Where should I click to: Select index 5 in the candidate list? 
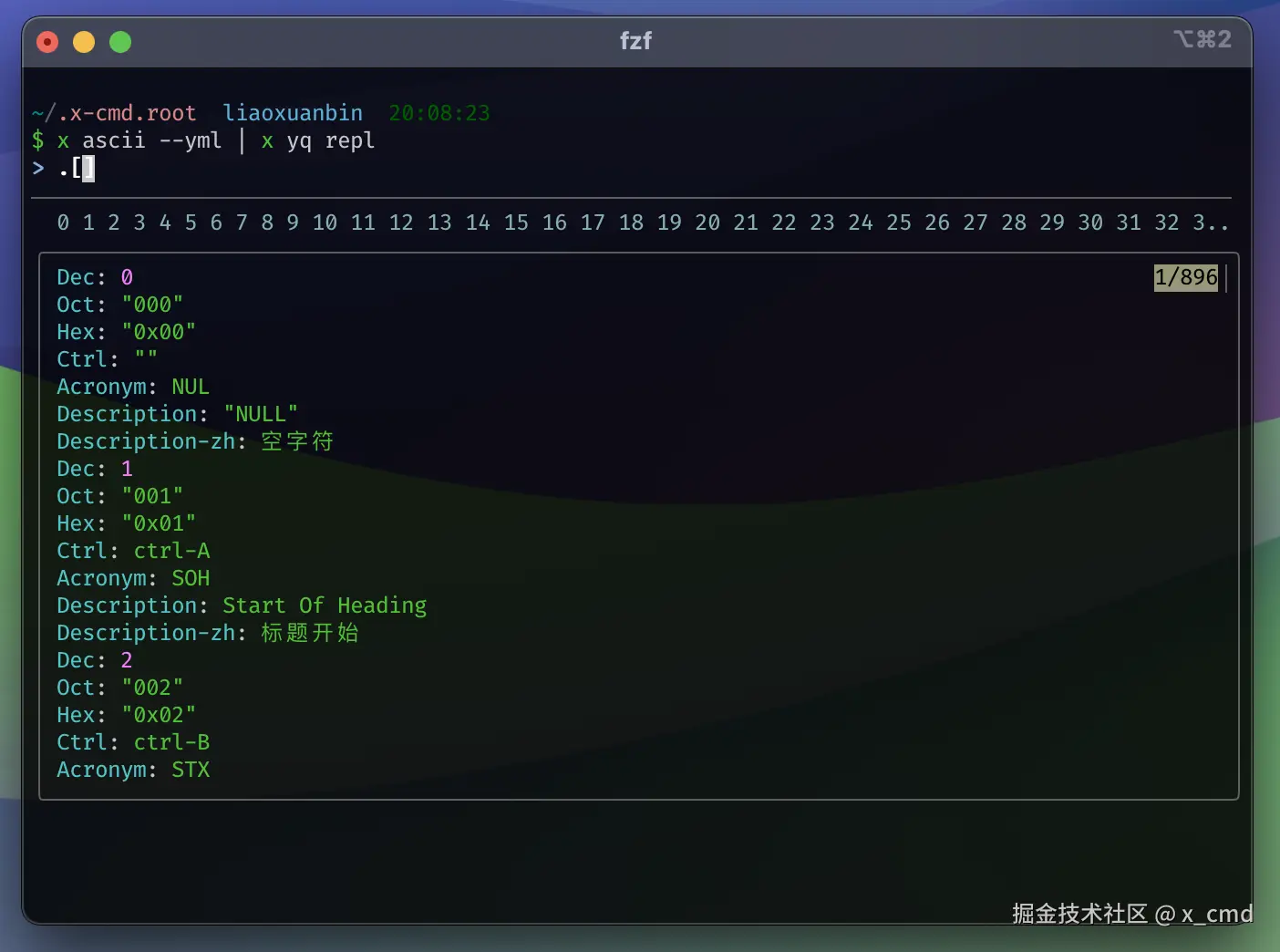[x=191, y=222]
